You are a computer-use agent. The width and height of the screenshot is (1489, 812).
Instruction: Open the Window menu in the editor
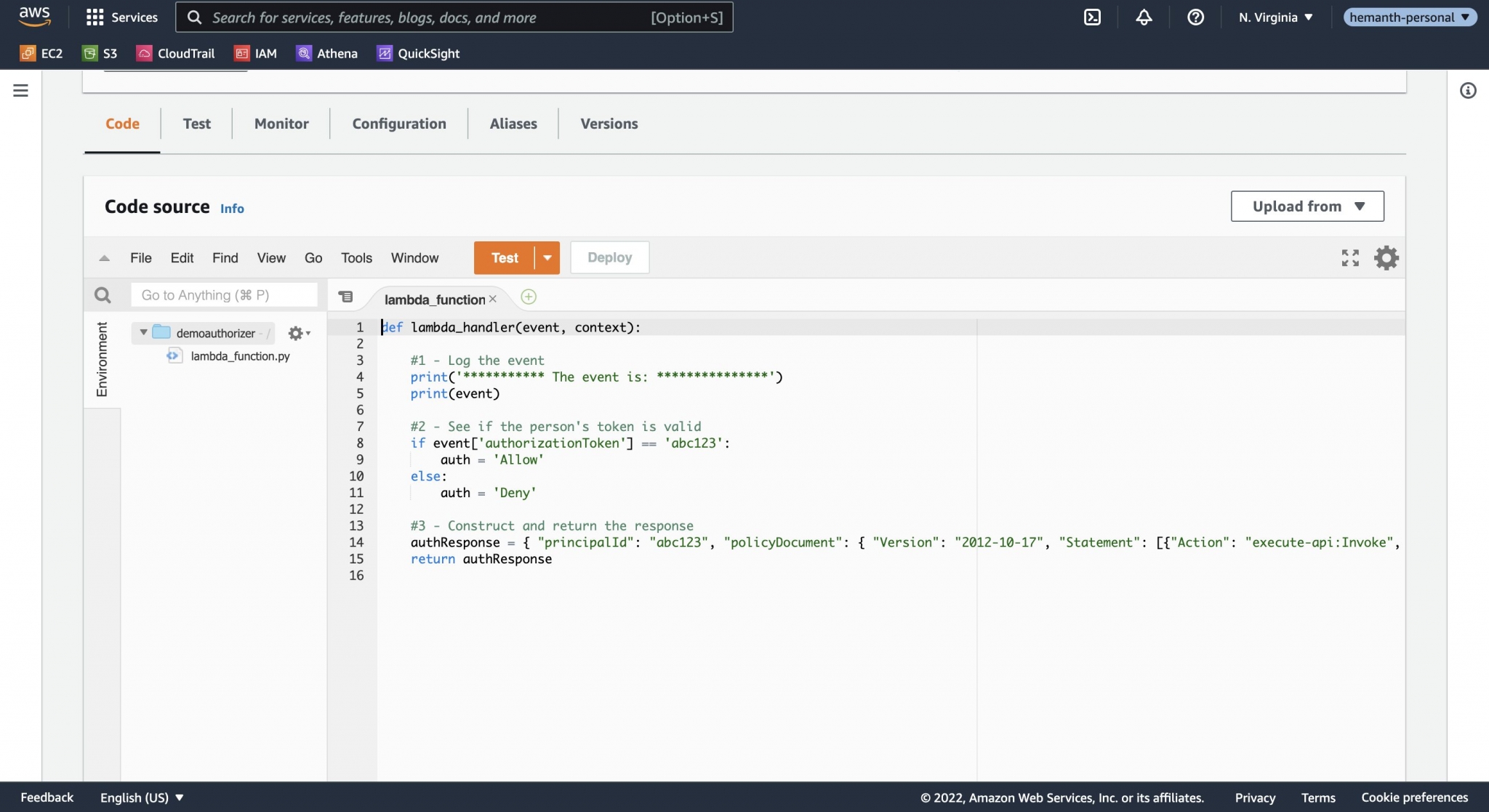[414, 257]
